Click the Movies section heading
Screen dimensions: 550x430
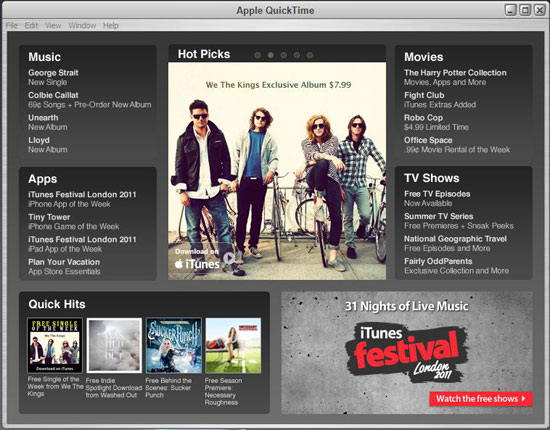click(423, 57)
